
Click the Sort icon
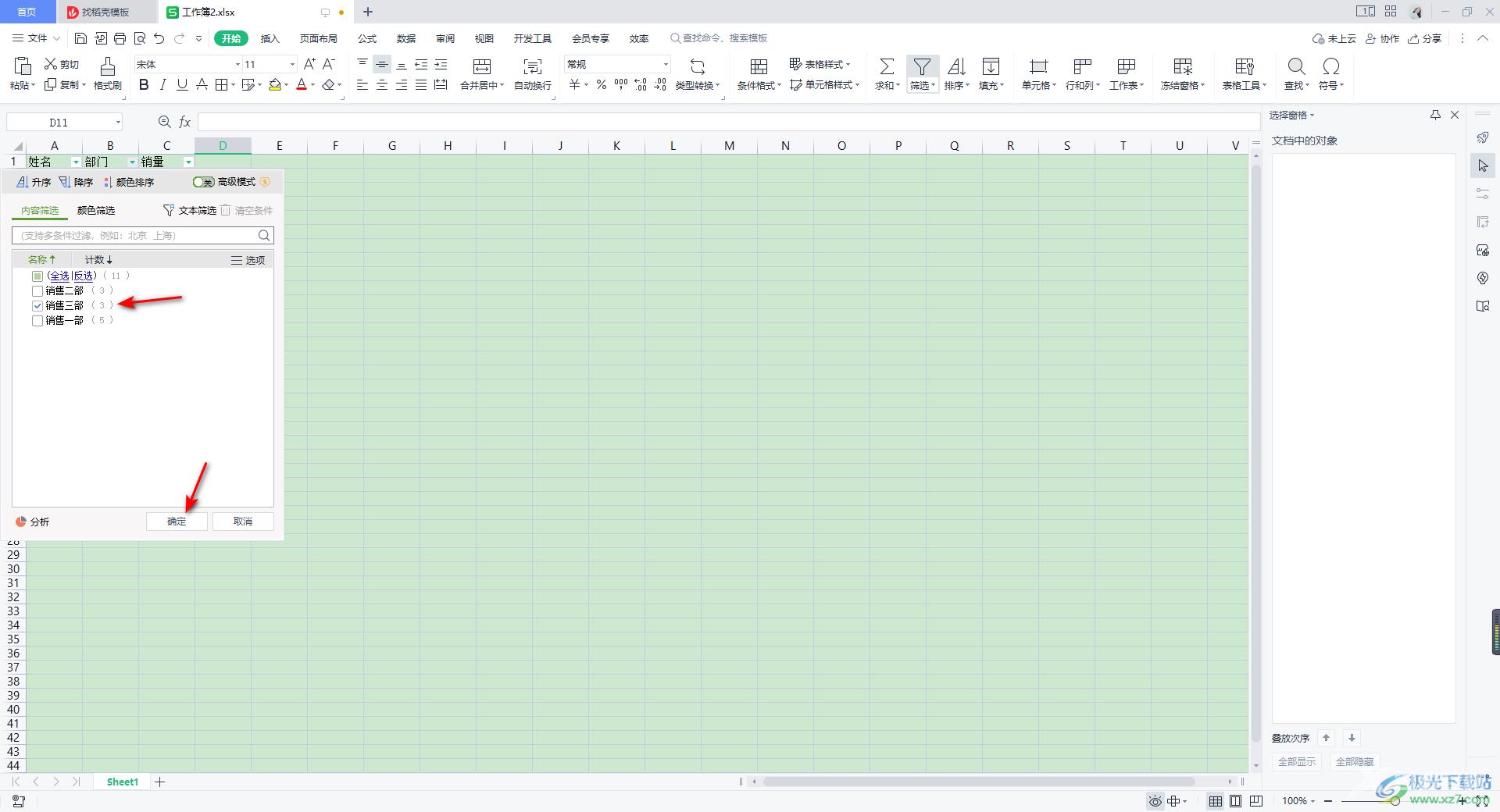click(956, 66)
